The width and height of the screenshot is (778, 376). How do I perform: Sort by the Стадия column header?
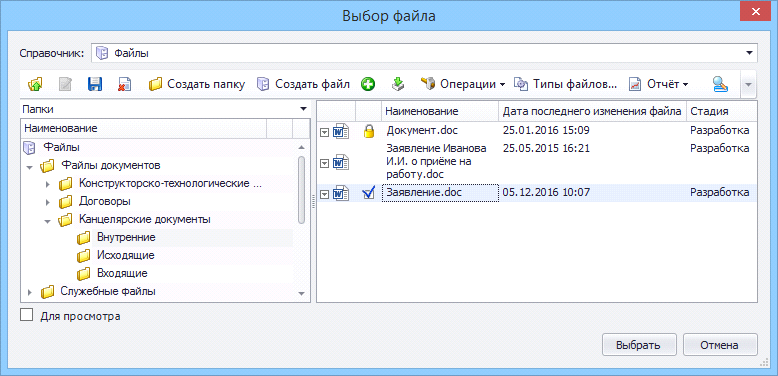722,111
